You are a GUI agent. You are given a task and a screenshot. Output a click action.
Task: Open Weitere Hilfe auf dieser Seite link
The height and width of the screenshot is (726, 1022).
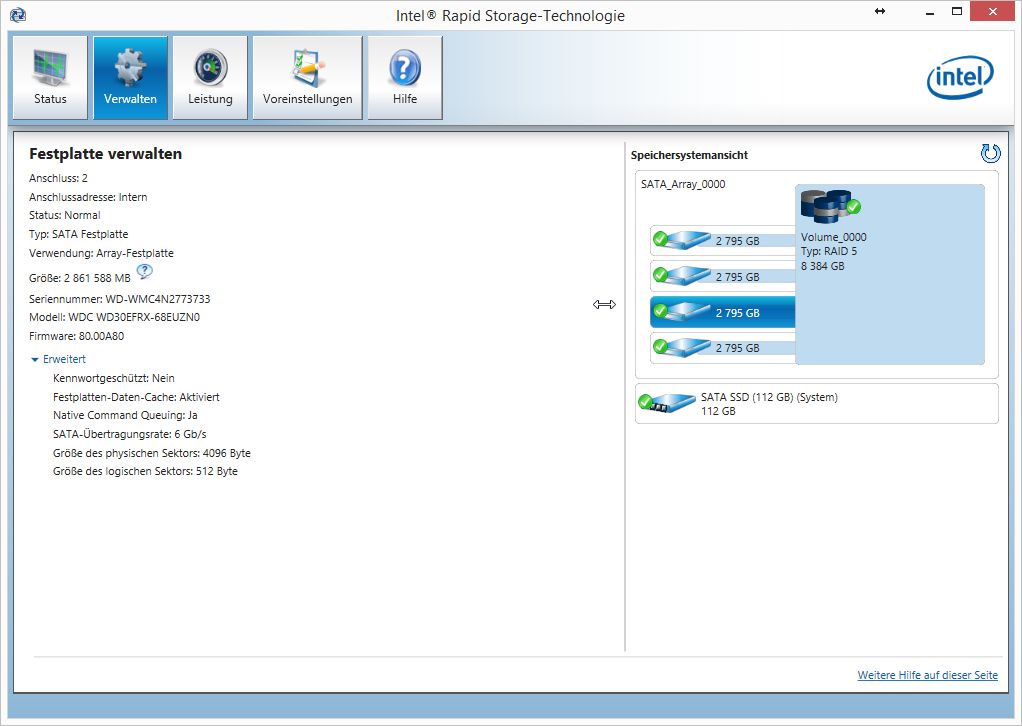click(927, 675)
